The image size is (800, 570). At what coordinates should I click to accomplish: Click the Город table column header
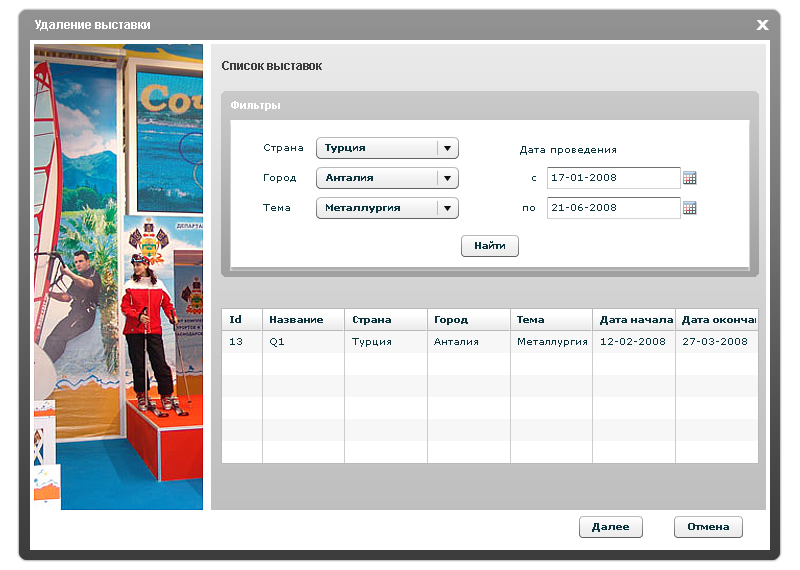pos(468,320)
